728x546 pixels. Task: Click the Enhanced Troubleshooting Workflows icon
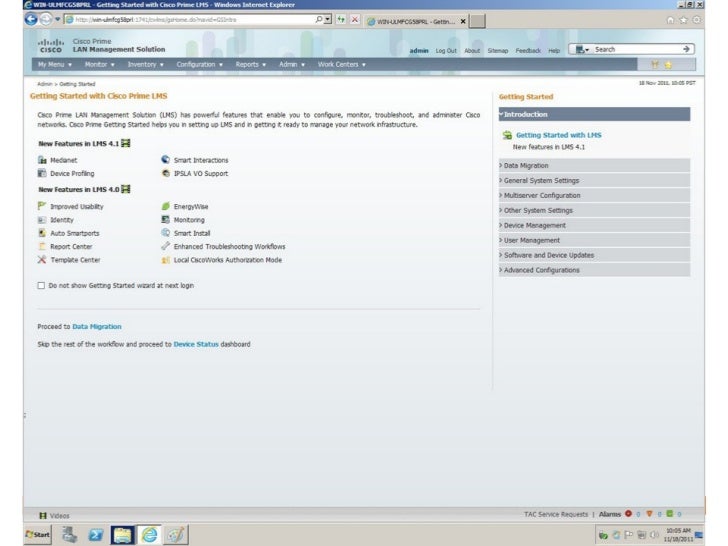[x=165, y=246]
